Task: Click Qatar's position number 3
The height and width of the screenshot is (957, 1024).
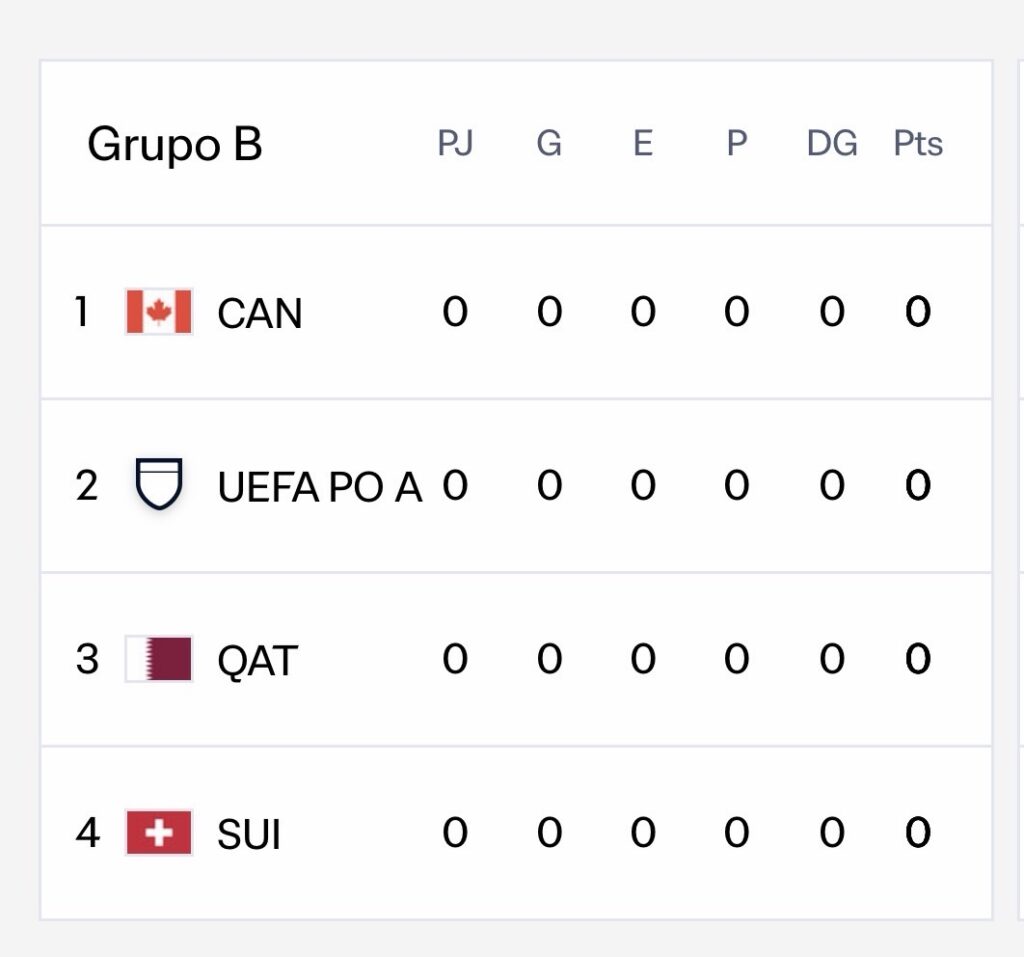Action: tap(87, 660)
